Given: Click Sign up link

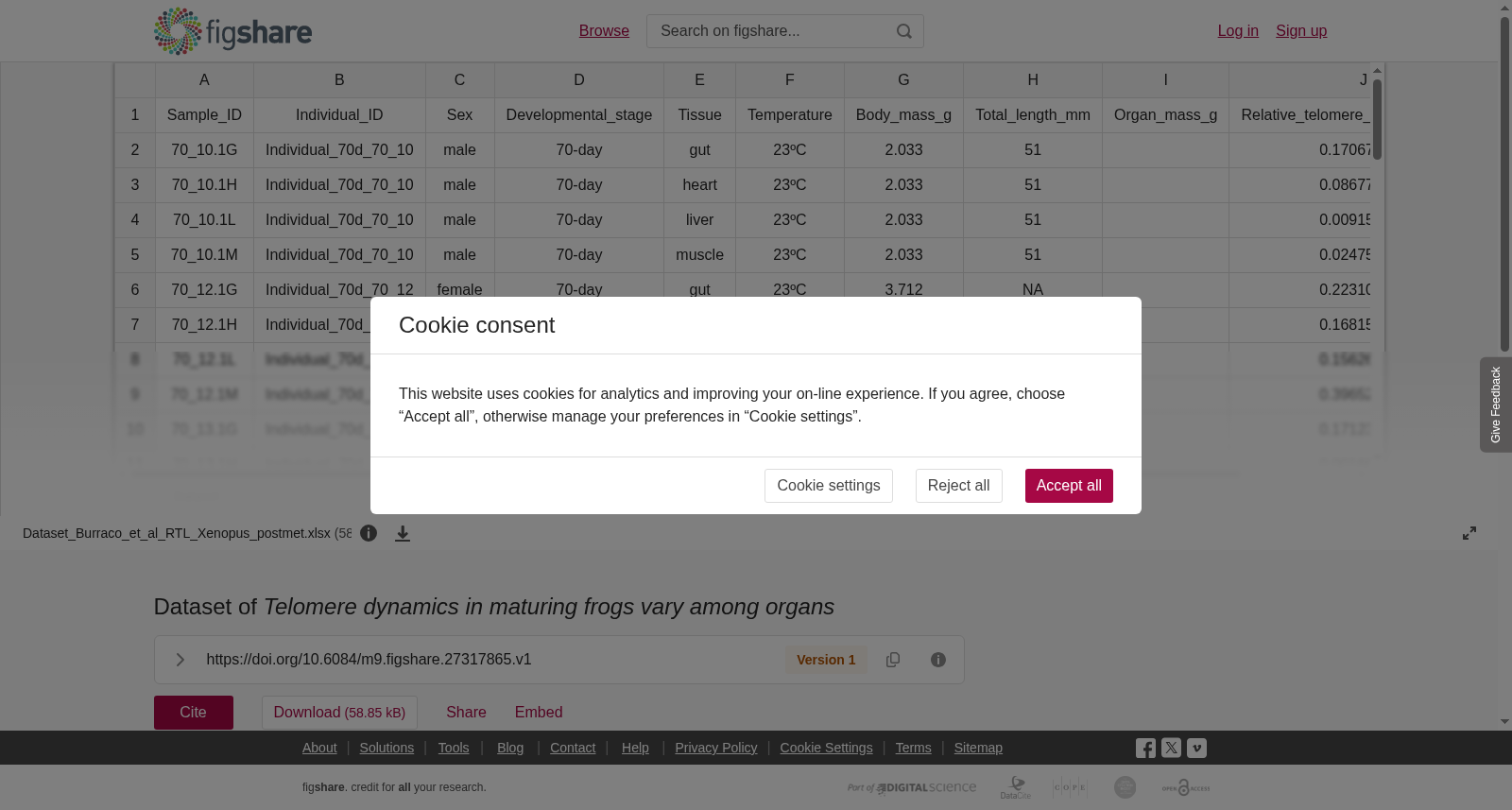Looking at the screenshot, I should coord(1301,31).
